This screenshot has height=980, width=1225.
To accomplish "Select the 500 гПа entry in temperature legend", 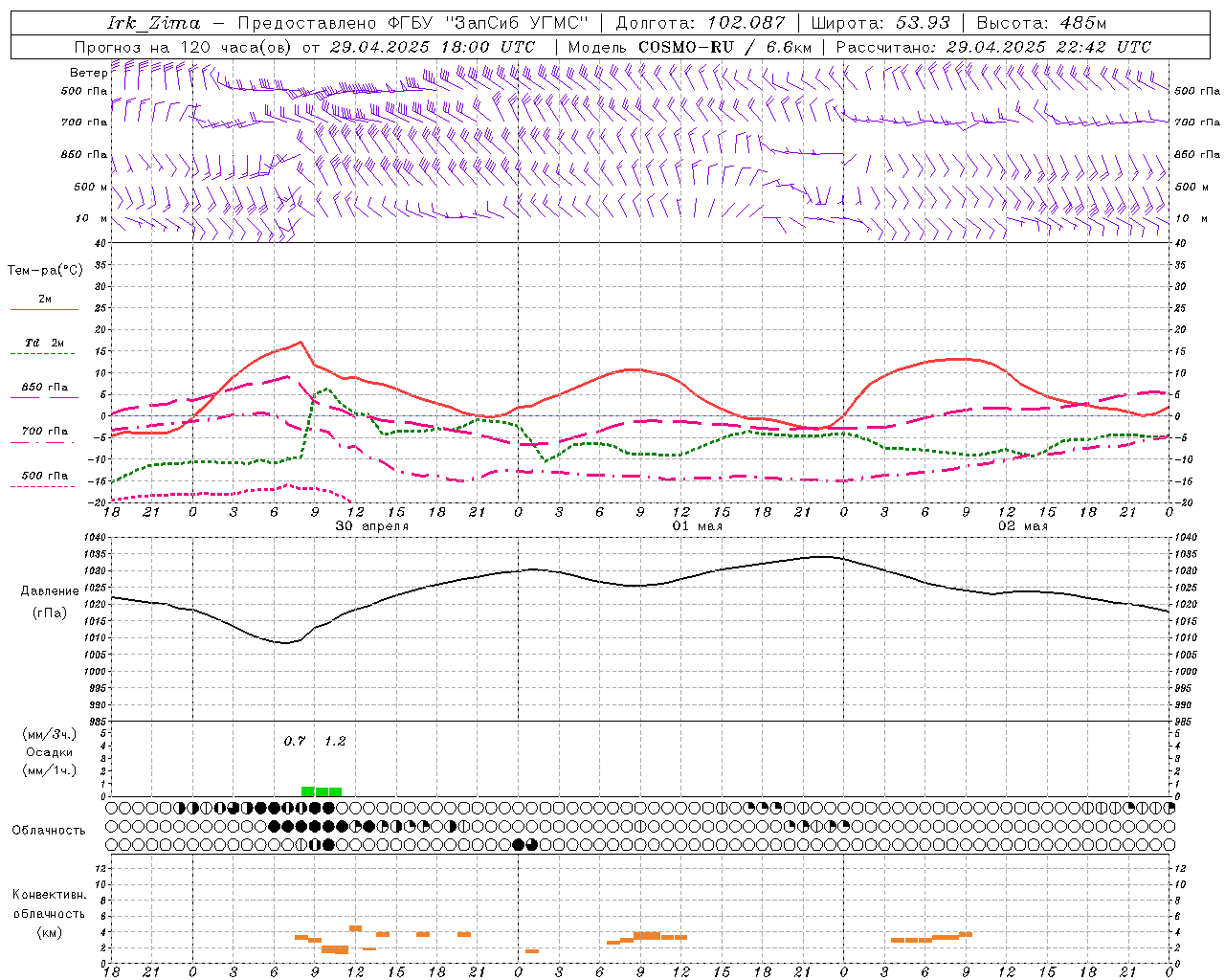I will click(45, 476).
